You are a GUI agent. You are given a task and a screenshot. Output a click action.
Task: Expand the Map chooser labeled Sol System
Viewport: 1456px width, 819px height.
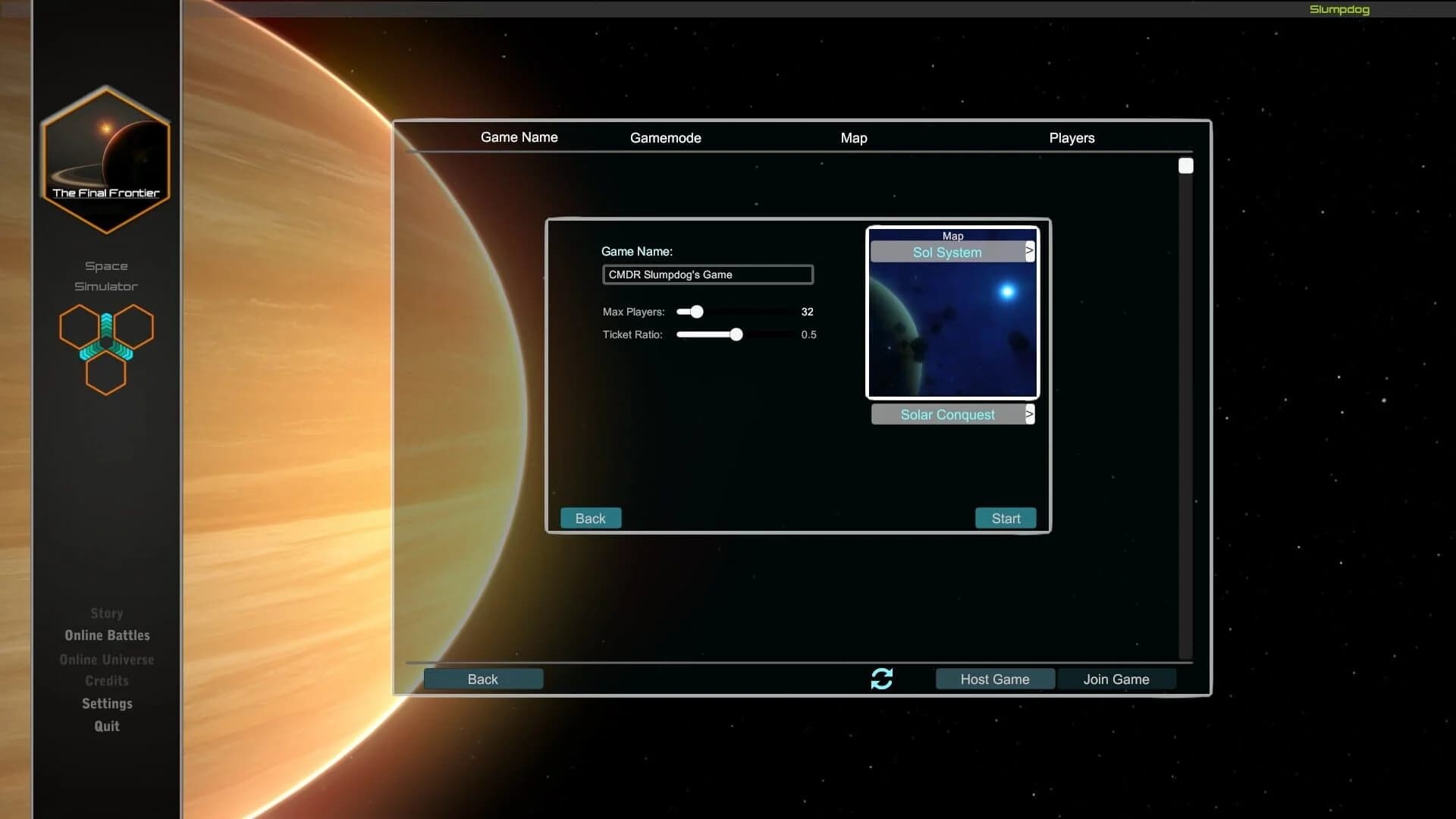(x=946, y=252)
